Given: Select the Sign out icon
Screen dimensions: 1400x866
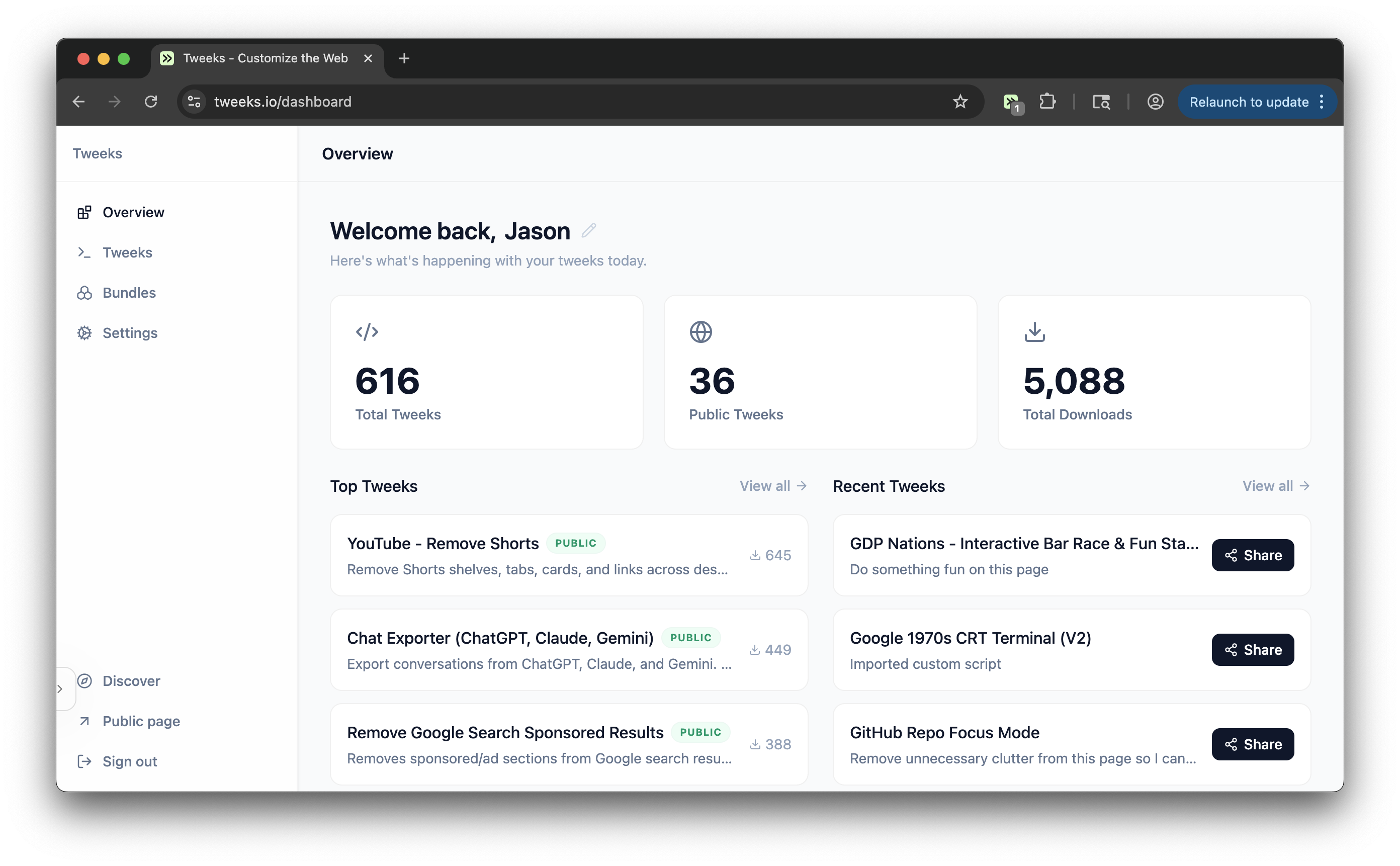Looking at the screenshot, I should click(85, 760).
